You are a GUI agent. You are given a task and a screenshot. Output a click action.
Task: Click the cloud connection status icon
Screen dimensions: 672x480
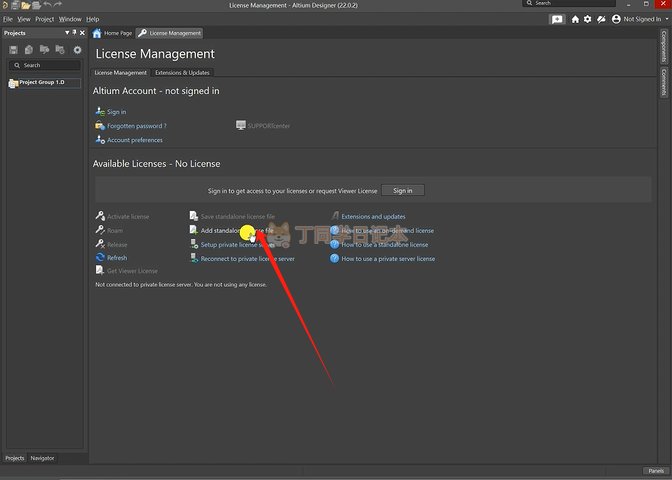(601, 19)
